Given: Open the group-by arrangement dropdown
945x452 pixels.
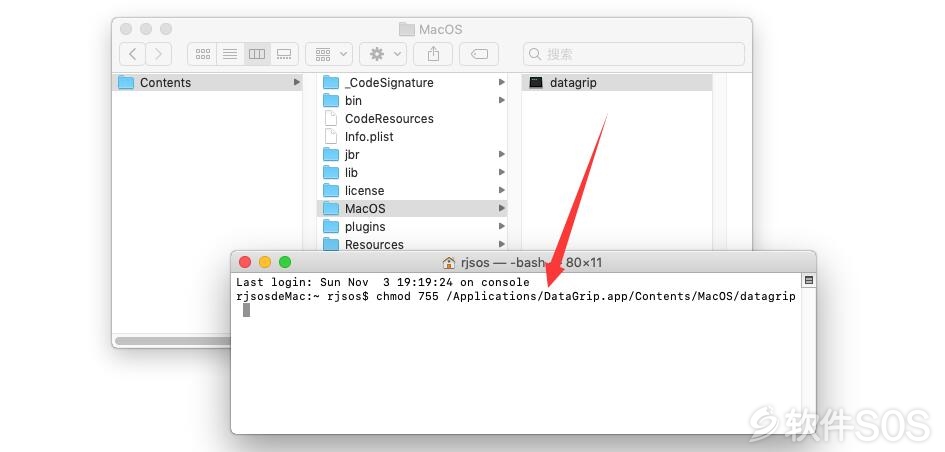Looking at the screenshot, I should 329,54.
